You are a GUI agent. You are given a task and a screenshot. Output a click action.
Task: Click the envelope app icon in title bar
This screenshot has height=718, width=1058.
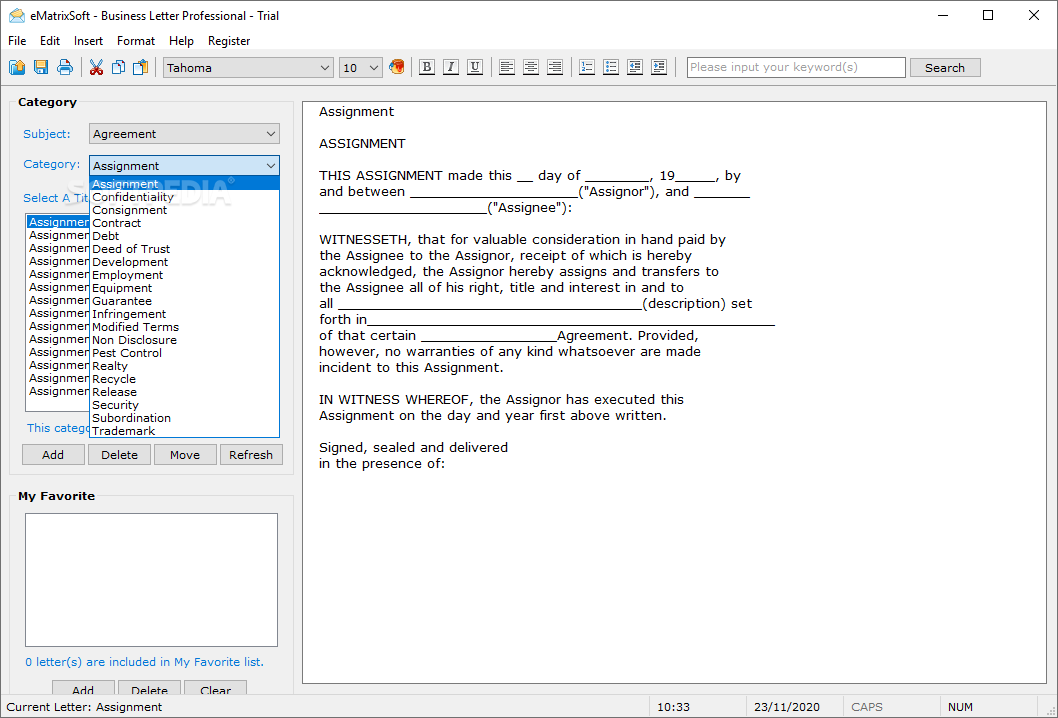17,16
